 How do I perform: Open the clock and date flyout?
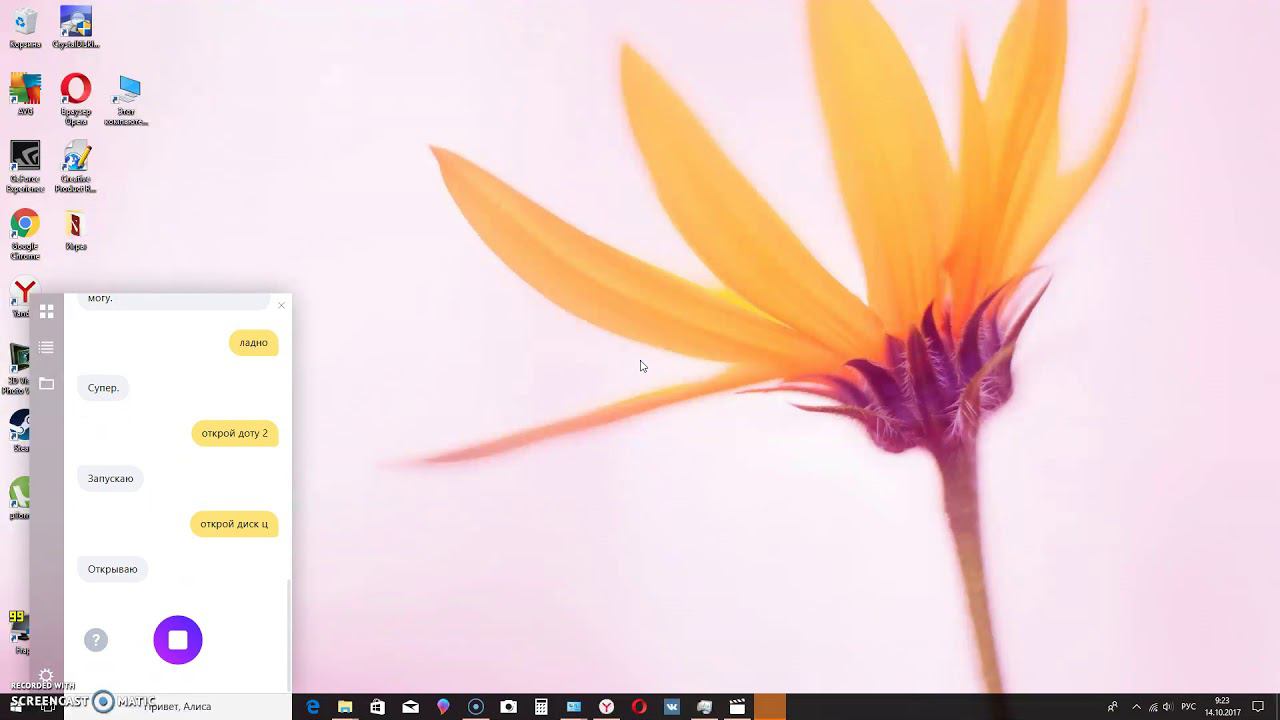click(x=1222, y=707)
